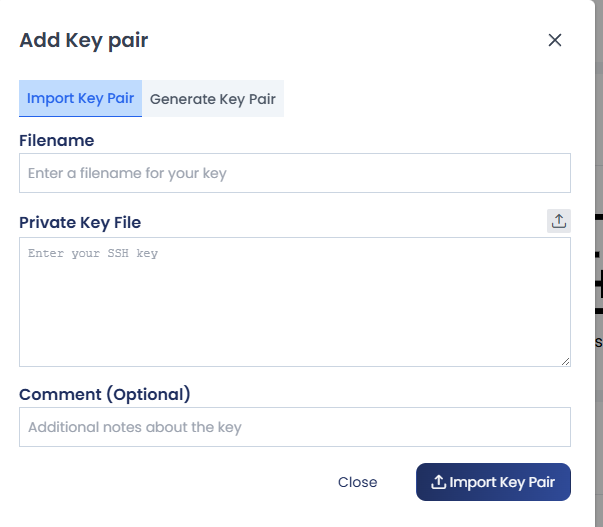Click the dimmed backdrop right of dialog
603x527 pixels.
point(599,115)
